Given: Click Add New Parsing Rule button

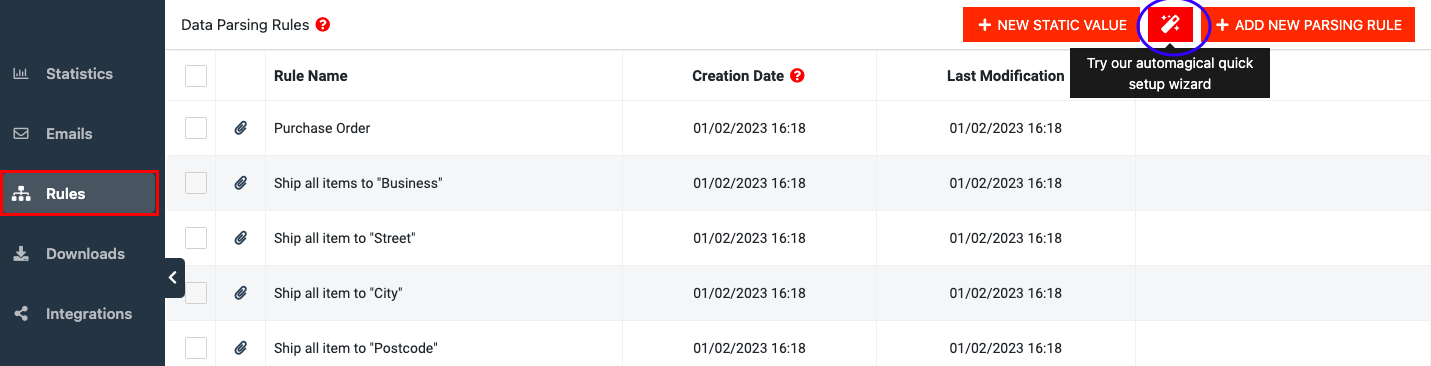Looking at the screenshot, I should [1308, 25].
